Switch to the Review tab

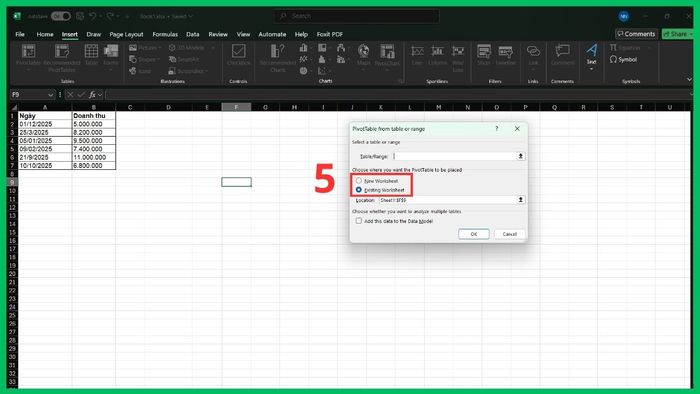point(218,34)
